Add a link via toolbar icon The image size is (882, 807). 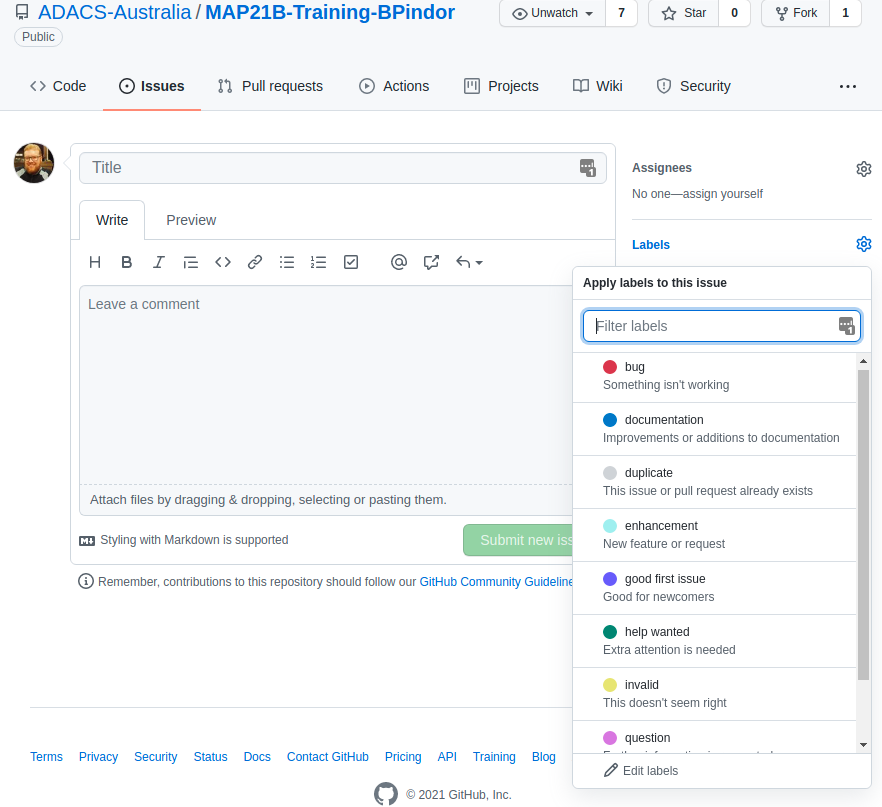coord(255,262)
